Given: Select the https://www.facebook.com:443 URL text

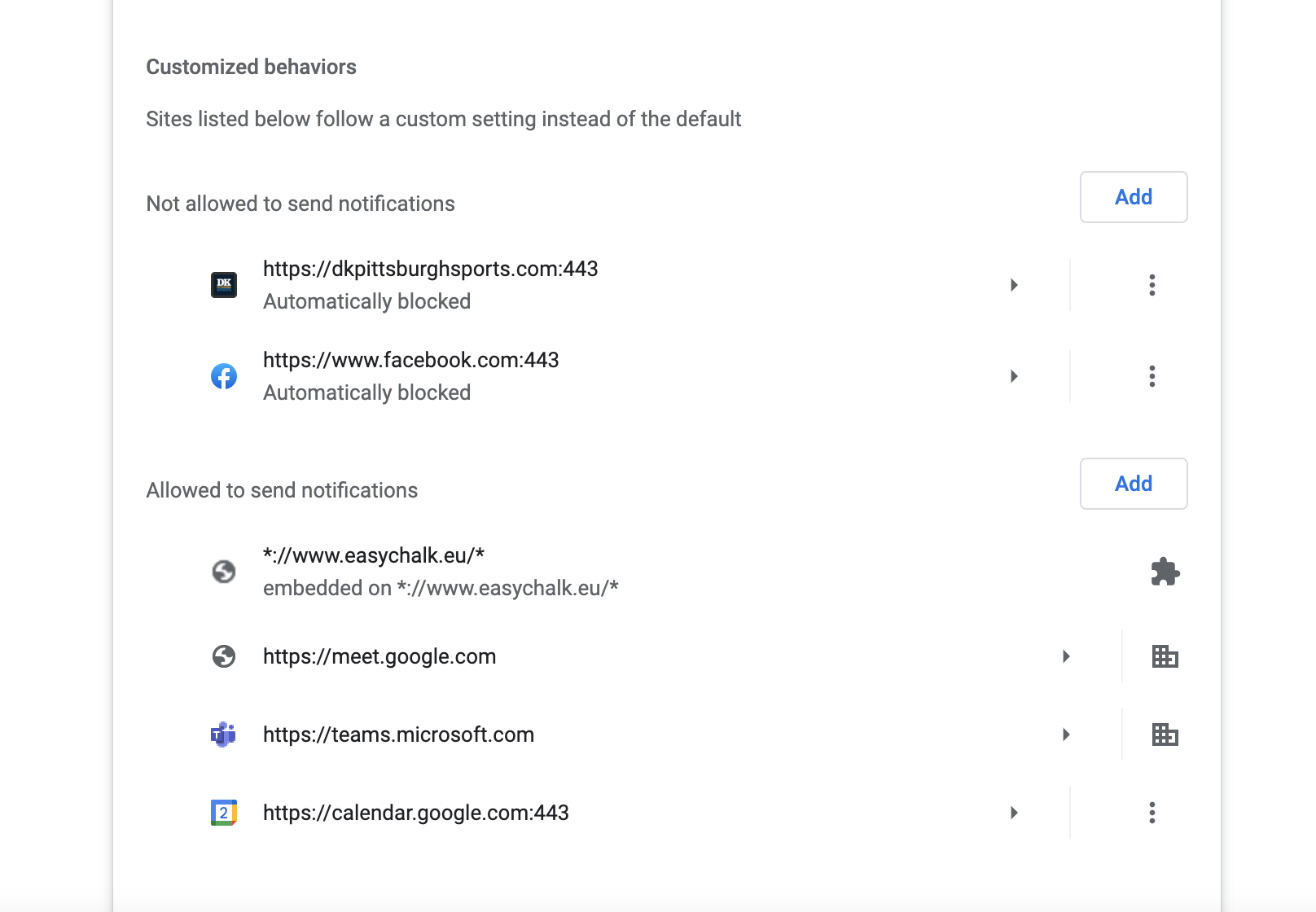Looking at the screenshot, I should tap(411, 360).
